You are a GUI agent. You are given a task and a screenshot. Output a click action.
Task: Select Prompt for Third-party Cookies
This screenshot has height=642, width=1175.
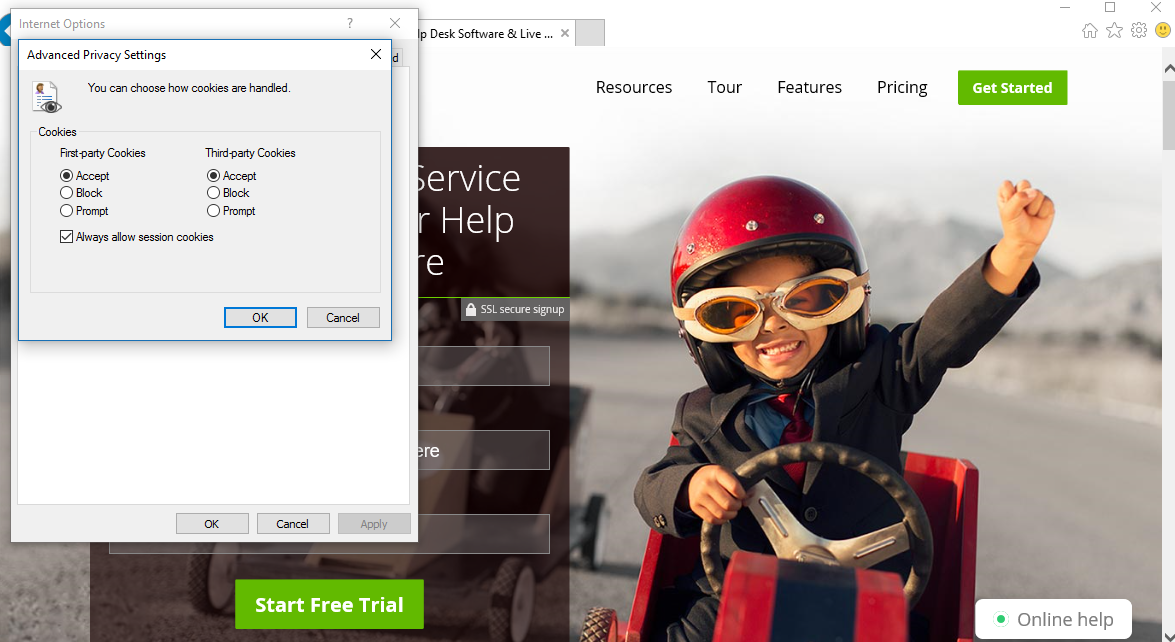(214, 211)
